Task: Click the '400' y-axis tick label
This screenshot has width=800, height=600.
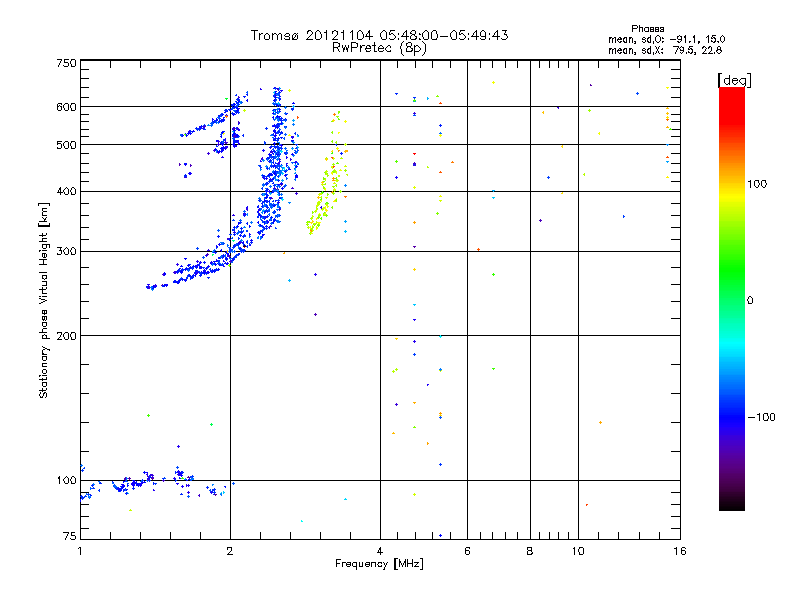Action: [x=67, y=191]
